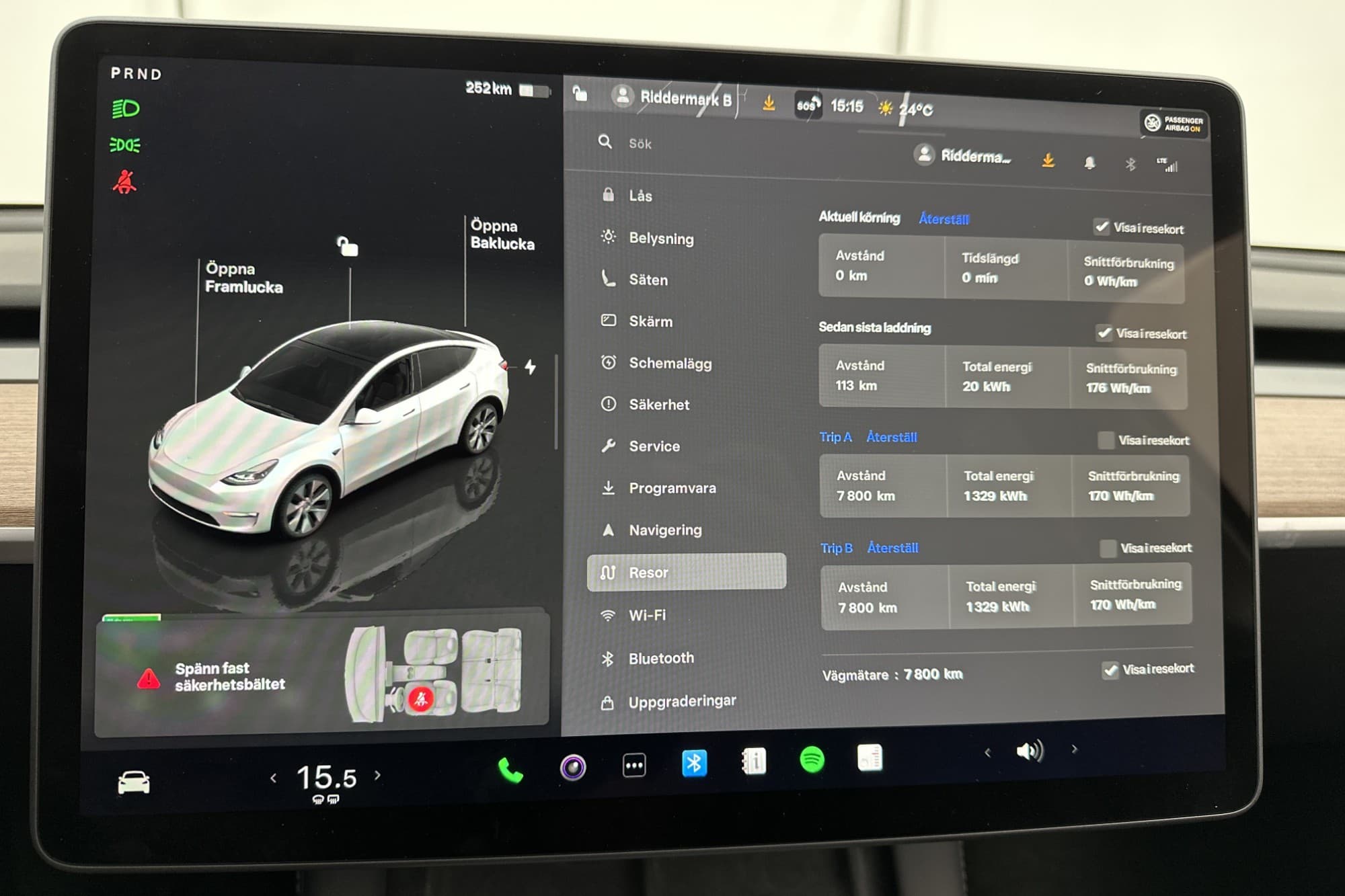1345x896 pixels.
Task: Tap Återställ next to Trip B
Action: tap(892, 548)
